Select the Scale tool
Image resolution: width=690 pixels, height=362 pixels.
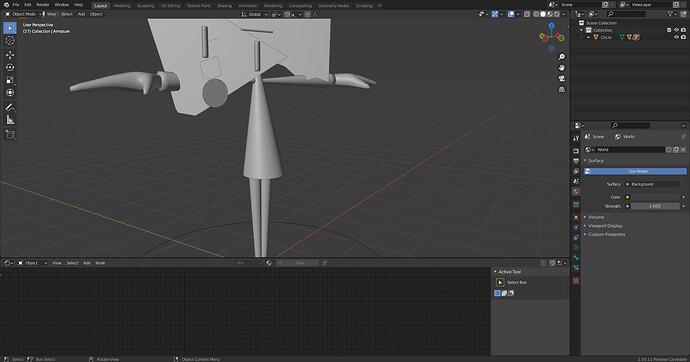(10, 80)
